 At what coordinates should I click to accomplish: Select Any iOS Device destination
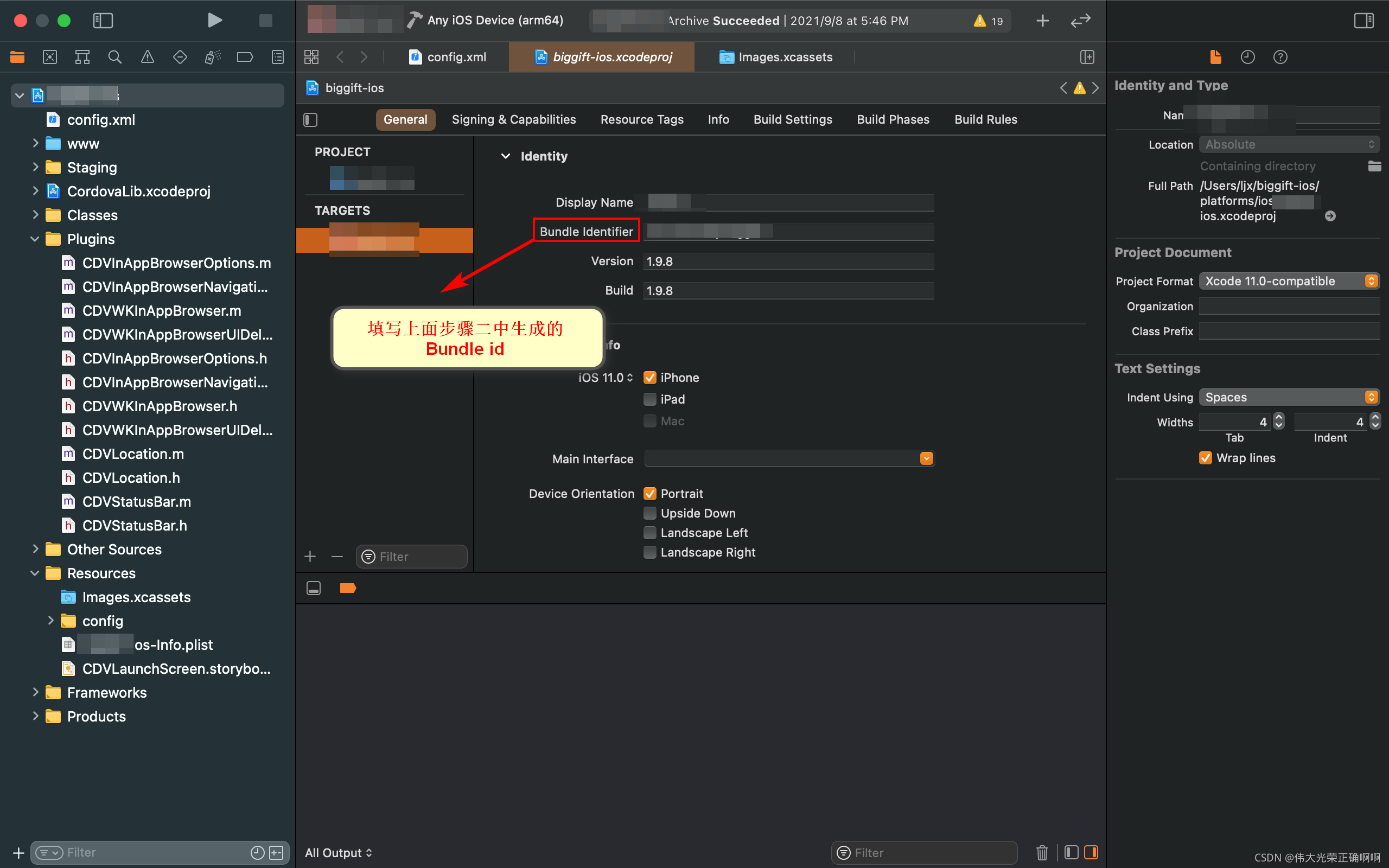point(495,21)
